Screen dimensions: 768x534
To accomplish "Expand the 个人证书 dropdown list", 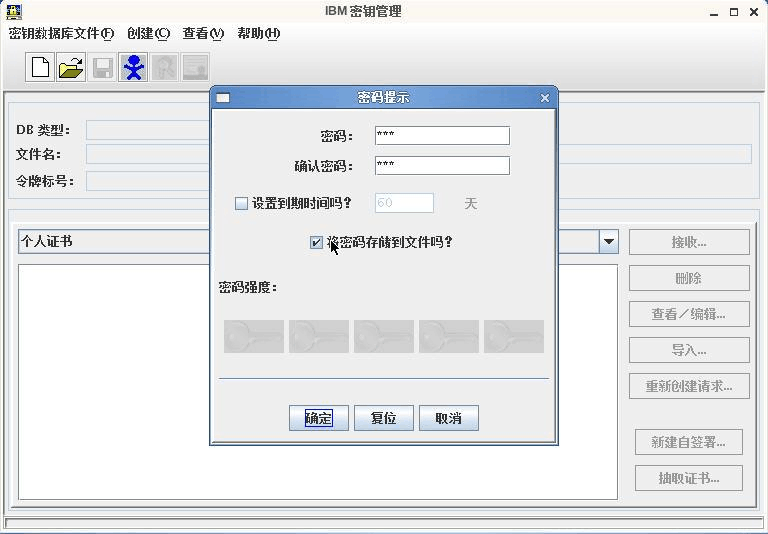I will pyautogui.click(x=608, y=241).
